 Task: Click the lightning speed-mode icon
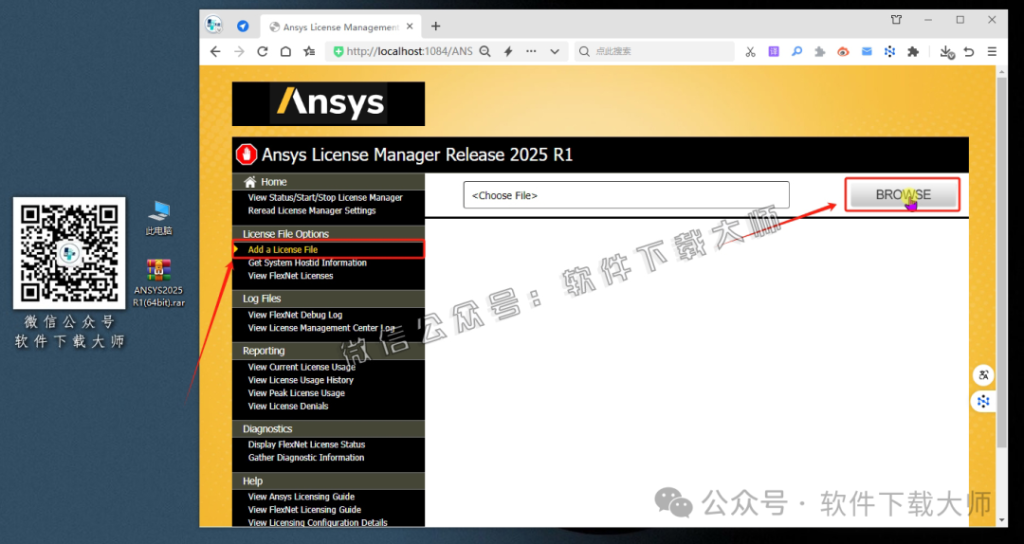(508, 52)
